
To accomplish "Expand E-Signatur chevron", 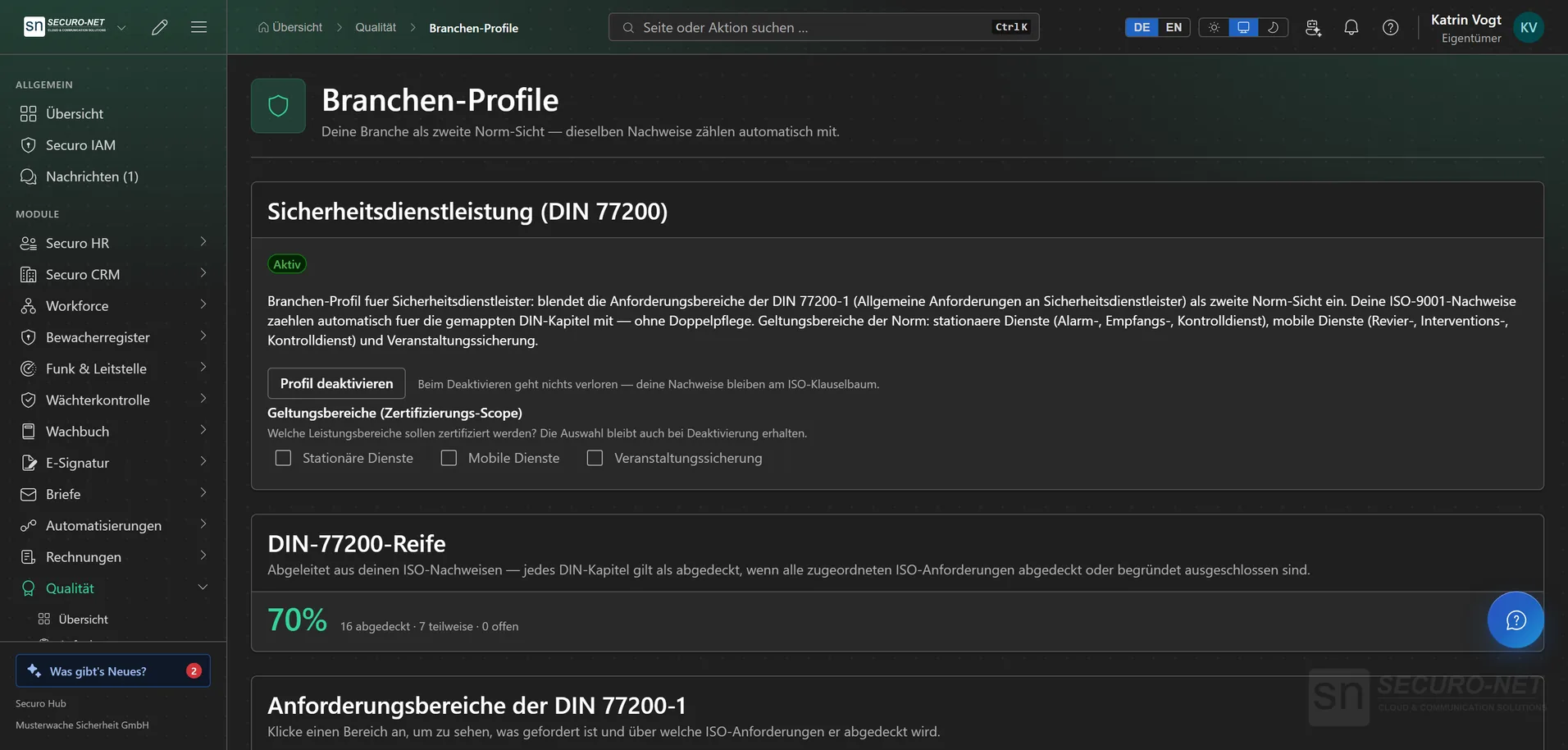I will click(203, 462).
